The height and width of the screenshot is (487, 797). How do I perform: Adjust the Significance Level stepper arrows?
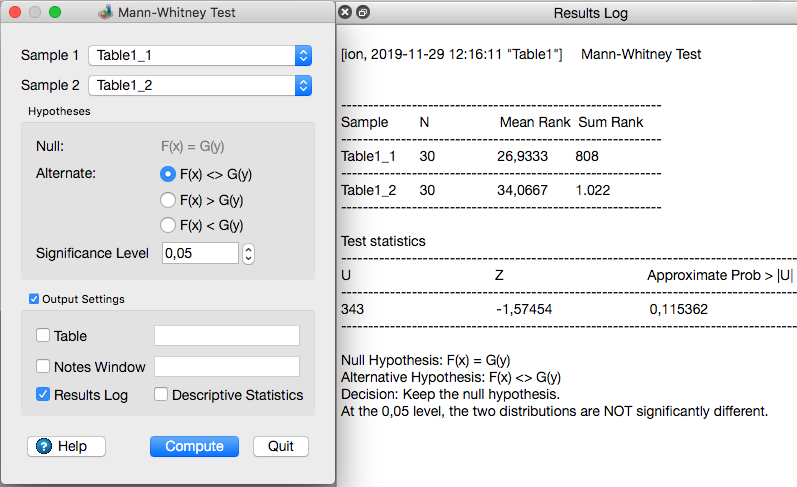(249, 253)
